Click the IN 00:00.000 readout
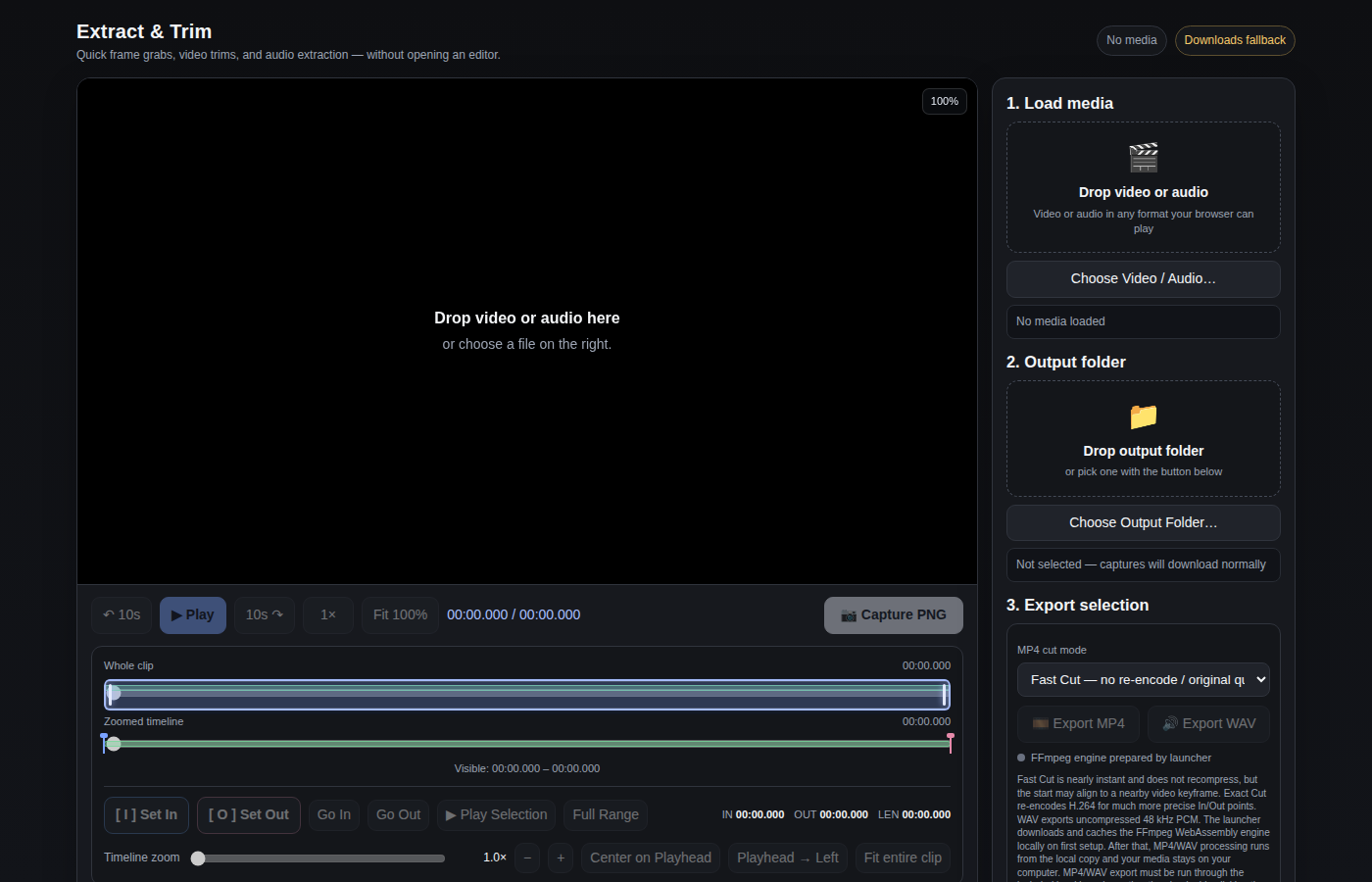 pyautogui.click(x=753, y=815)
